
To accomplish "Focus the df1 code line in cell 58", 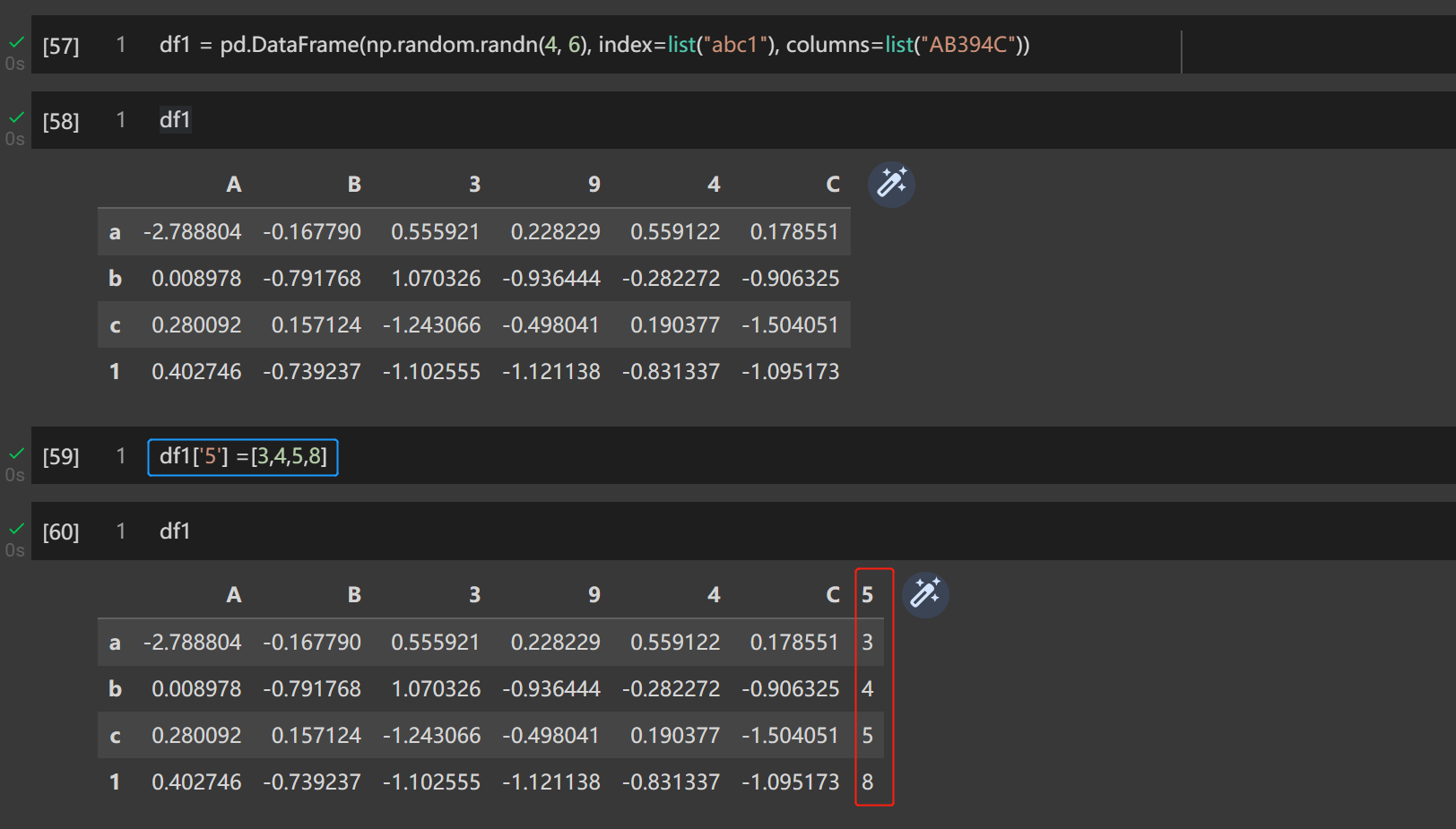I will pos(175,120).
